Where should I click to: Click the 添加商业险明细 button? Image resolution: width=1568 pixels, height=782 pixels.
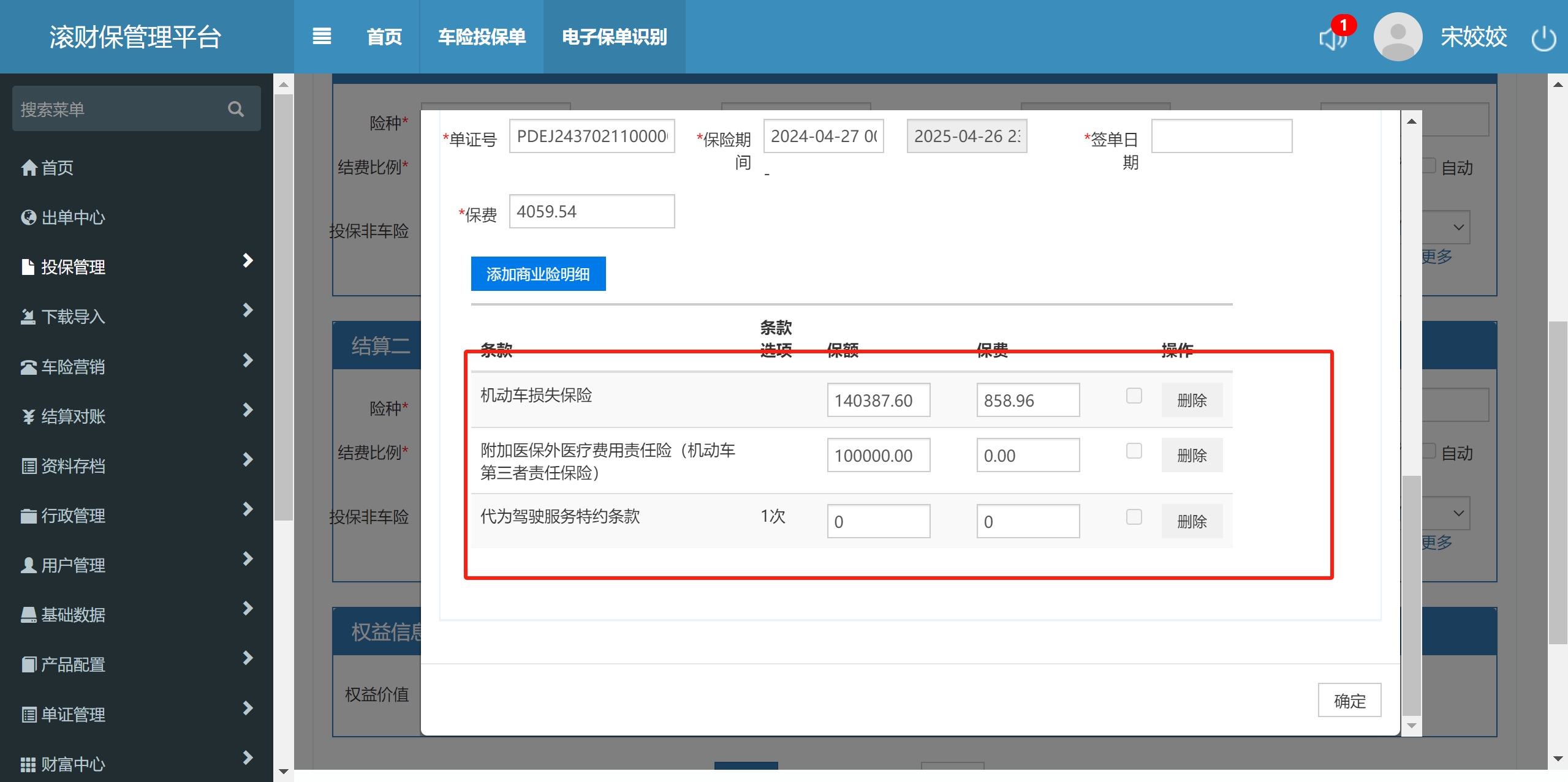[538, 274]
